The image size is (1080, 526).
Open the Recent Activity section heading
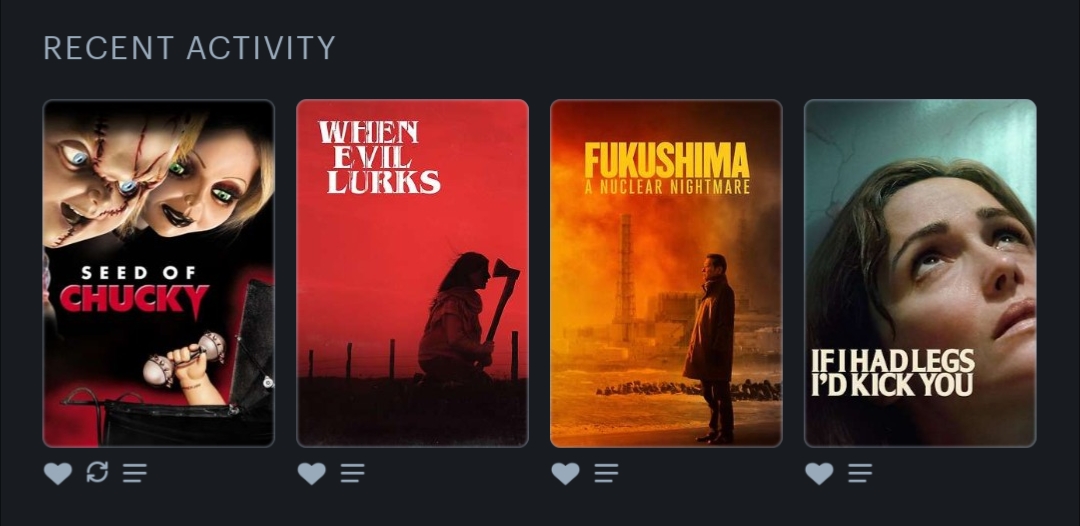point(189,48)
